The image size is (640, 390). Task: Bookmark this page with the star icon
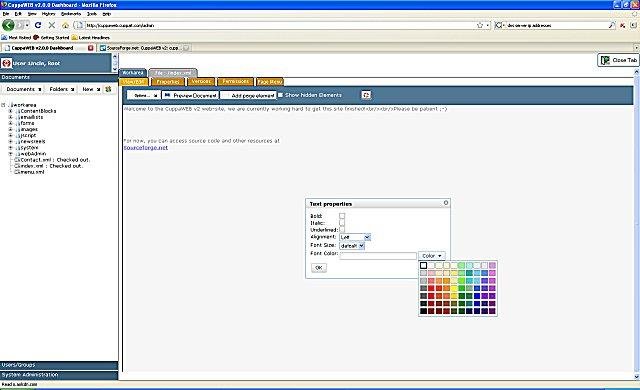click(480, 25)
